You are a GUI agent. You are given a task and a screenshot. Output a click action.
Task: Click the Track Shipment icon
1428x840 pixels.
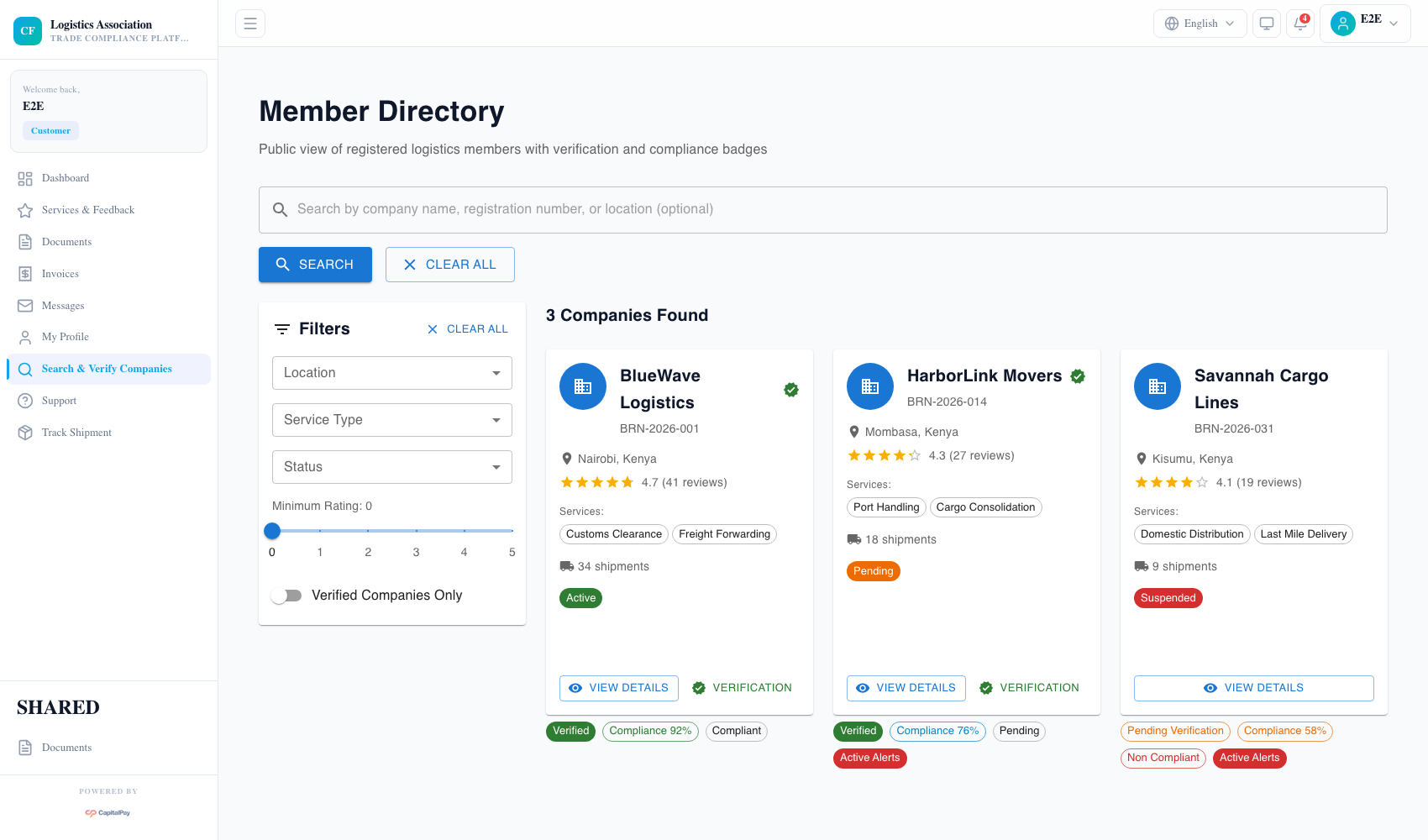point(25,432)
